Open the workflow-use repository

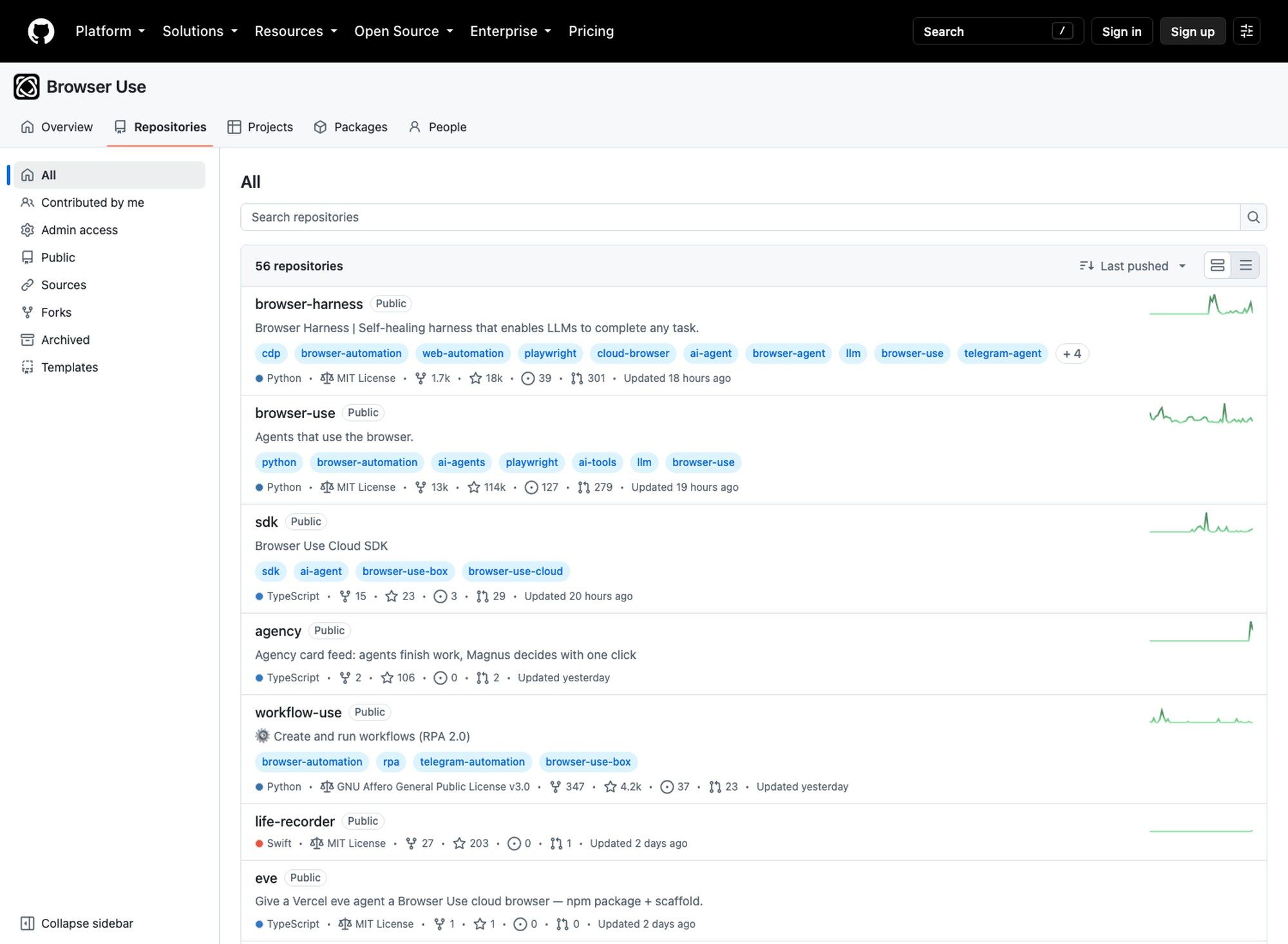click(298, 712)
